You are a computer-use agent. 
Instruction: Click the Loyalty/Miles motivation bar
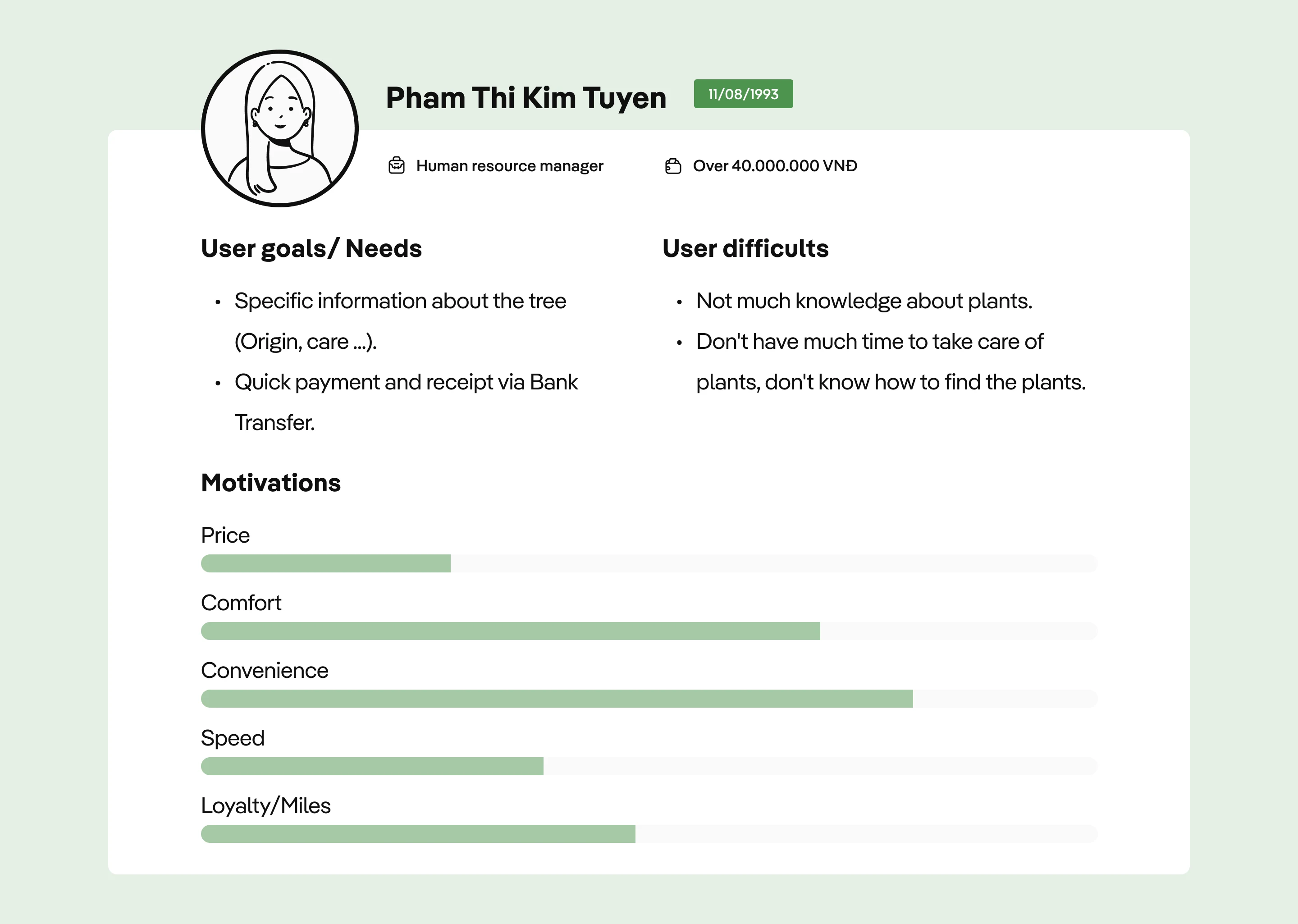point(649,834)
